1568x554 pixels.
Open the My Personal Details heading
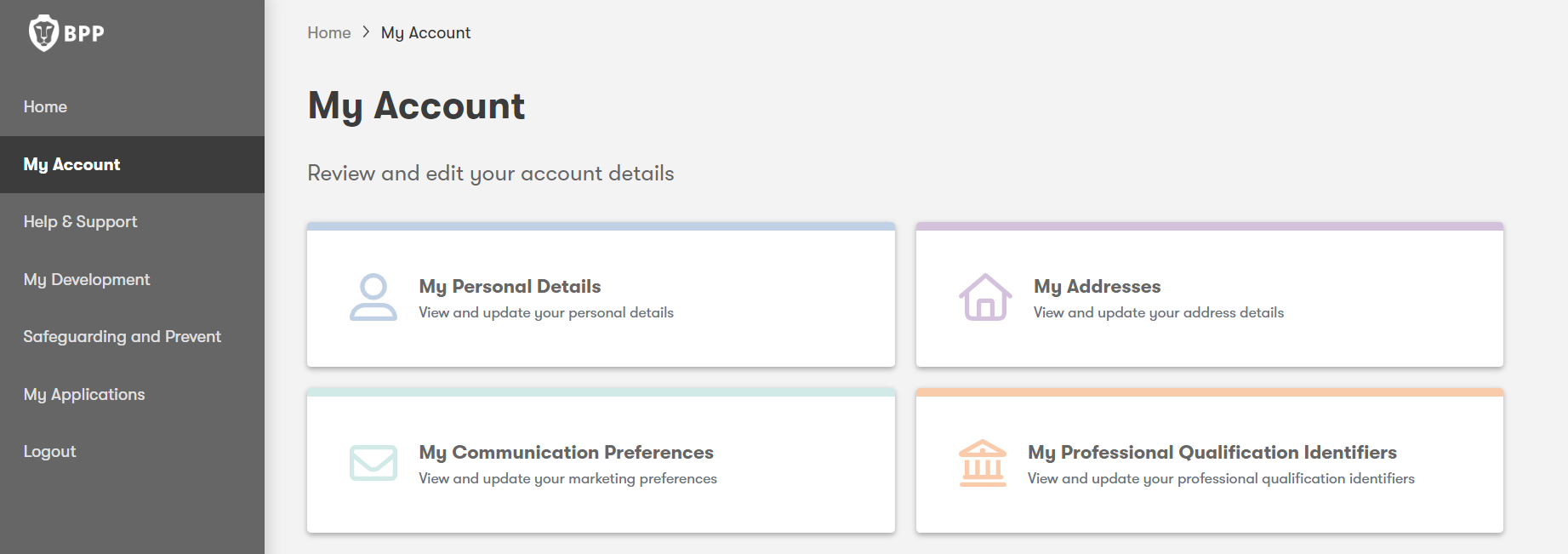click(x=510, y=287)
